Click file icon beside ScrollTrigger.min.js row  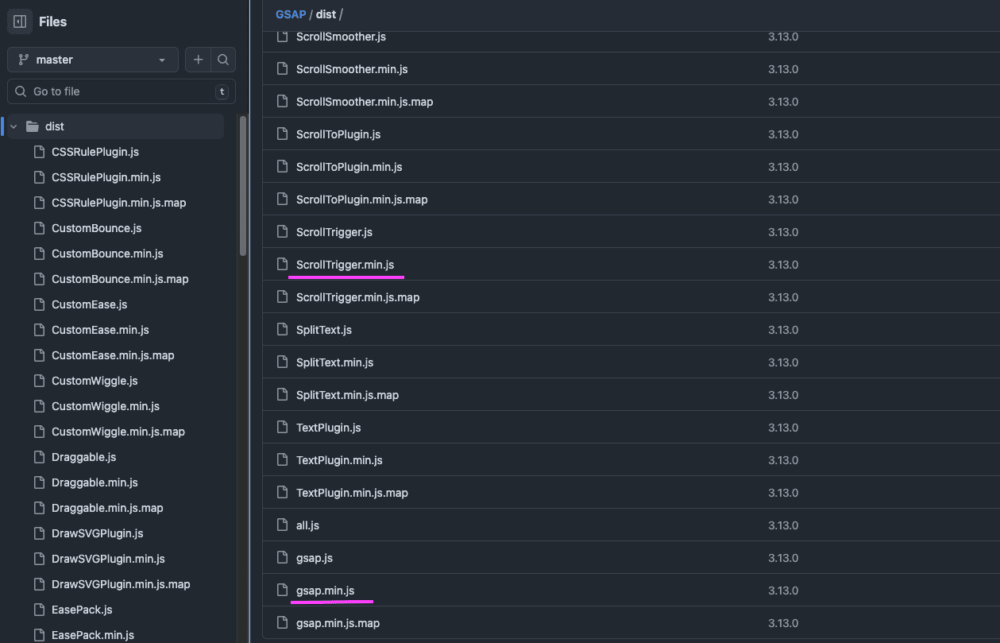[282, 265]
